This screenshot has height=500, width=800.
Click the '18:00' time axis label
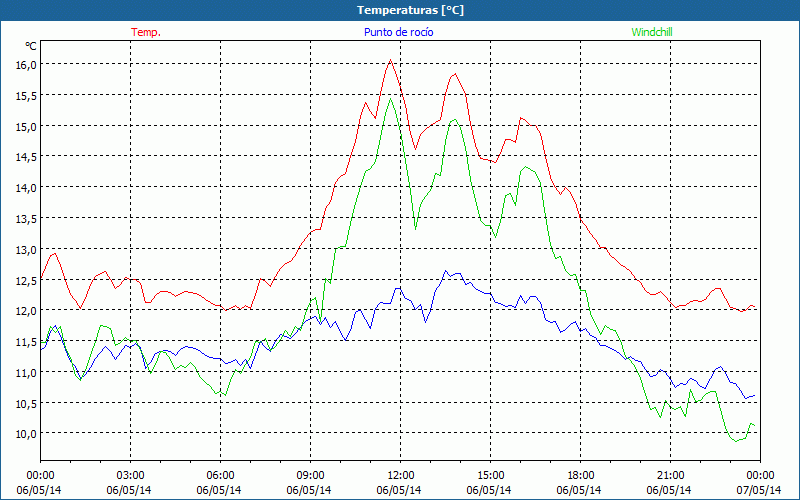click(581, 475)
